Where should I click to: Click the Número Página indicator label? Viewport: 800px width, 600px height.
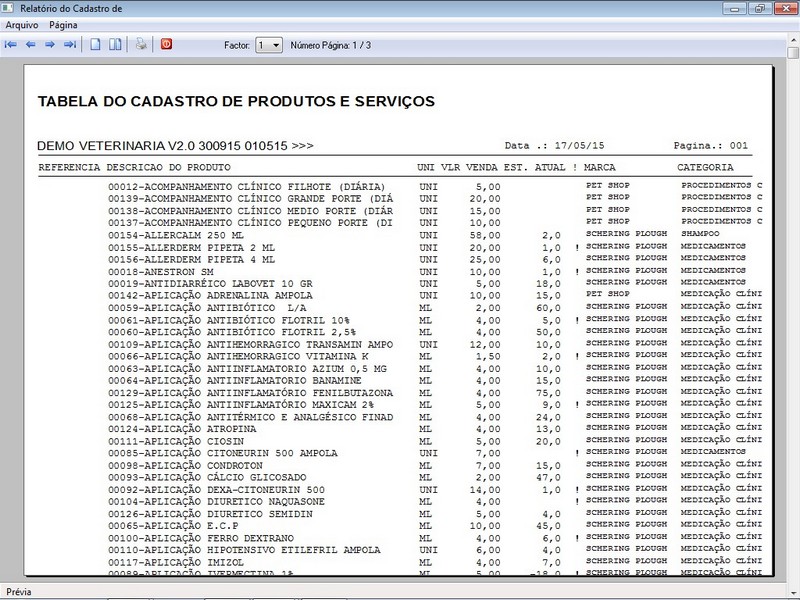pos(330,45)
